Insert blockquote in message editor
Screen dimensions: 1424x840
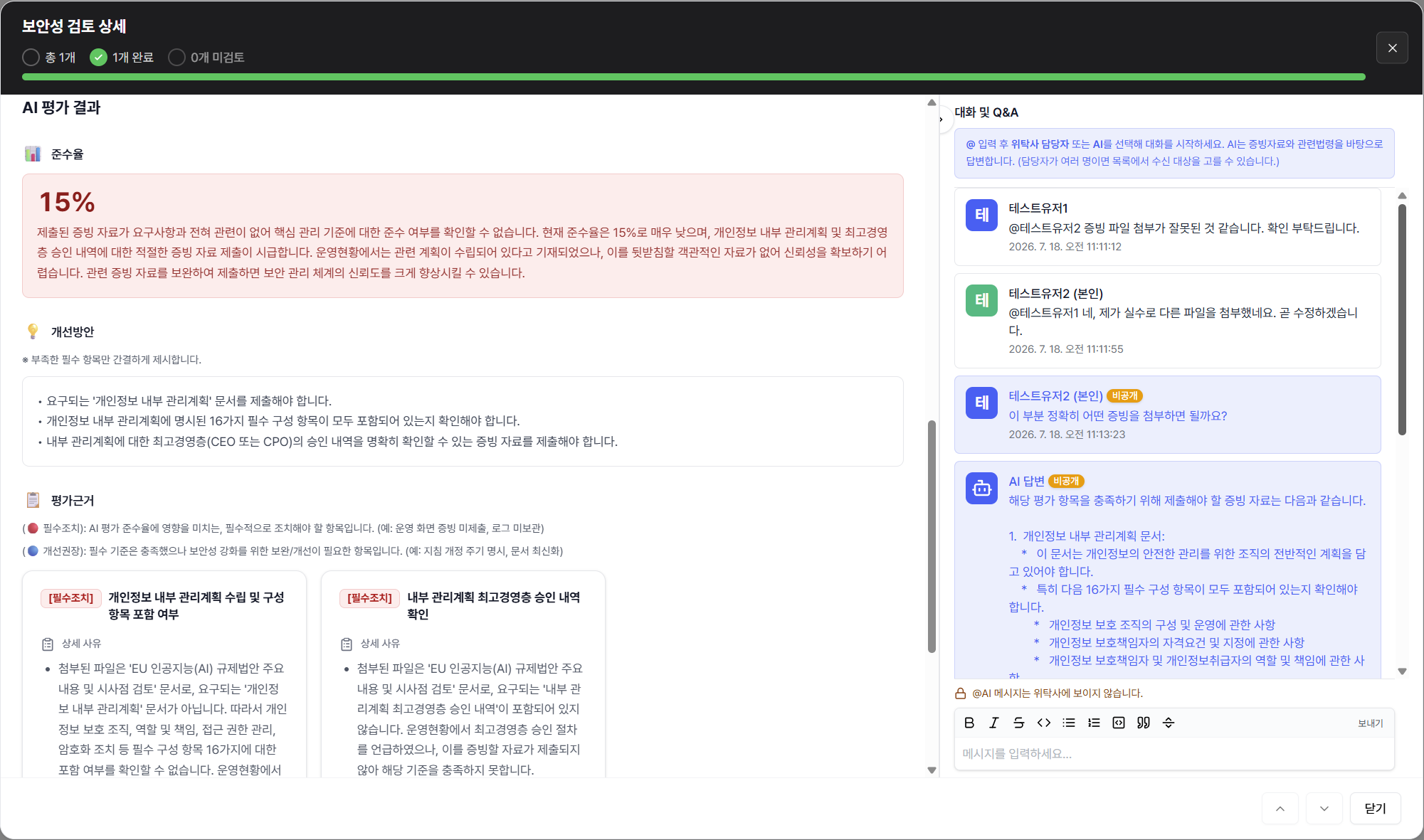point(1144,723)
